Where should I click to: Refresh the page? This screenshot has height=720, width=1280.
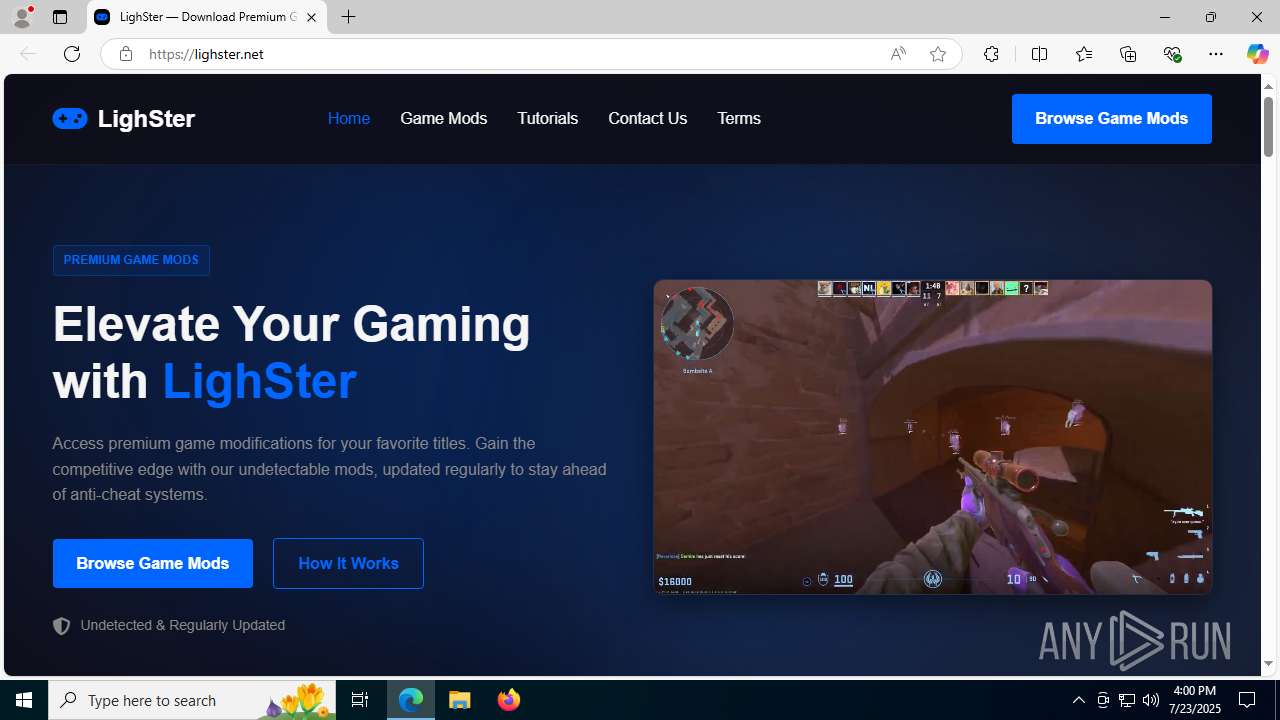click(x=71, y=54)
